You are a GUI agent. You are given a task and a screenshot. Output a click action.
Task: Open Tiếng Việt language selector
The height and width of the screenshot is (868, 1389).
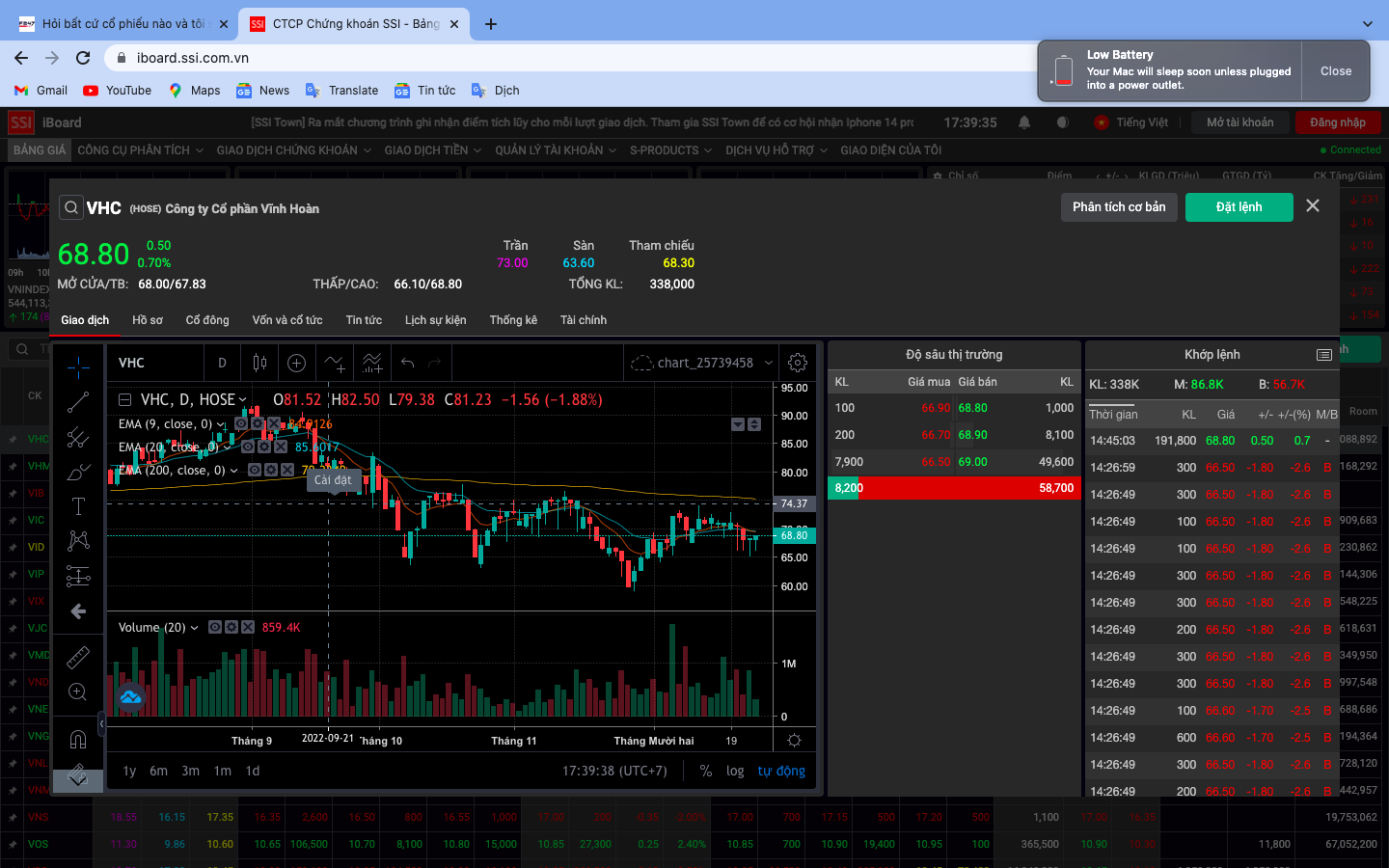(x=1131, y=122)
